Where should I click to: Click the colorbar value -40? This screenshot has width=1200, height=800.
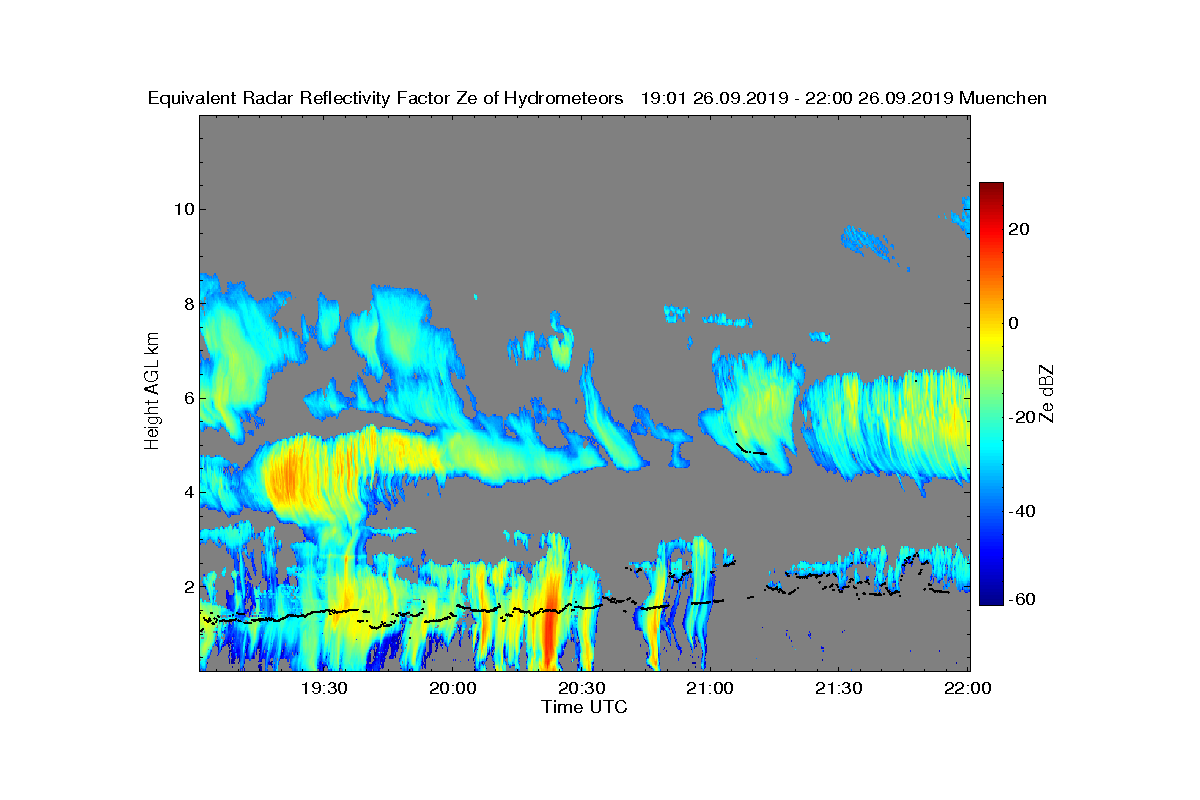(1023, 511)
